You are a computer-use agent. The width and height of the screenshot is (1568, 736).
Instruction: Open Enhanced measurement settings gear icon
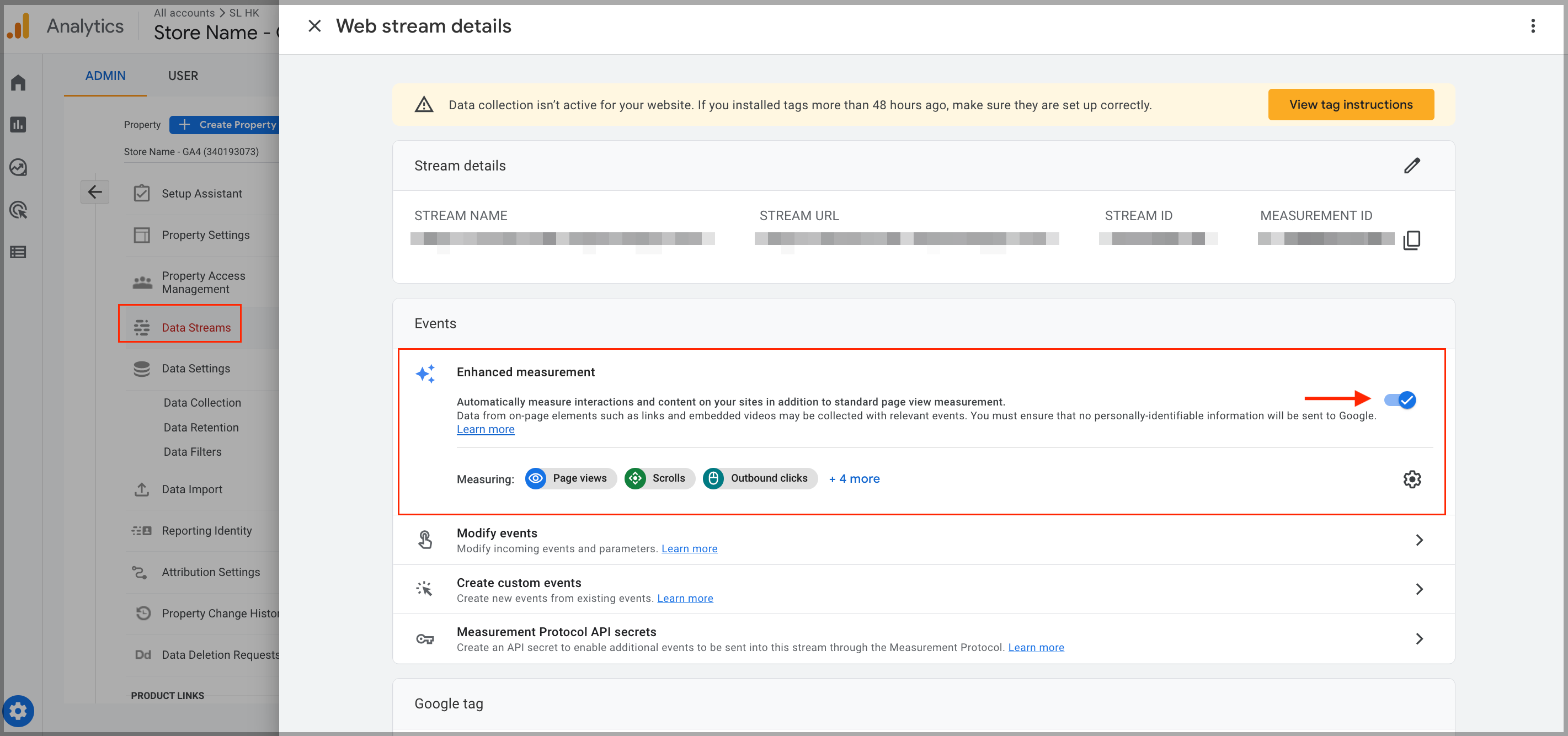1413,479
